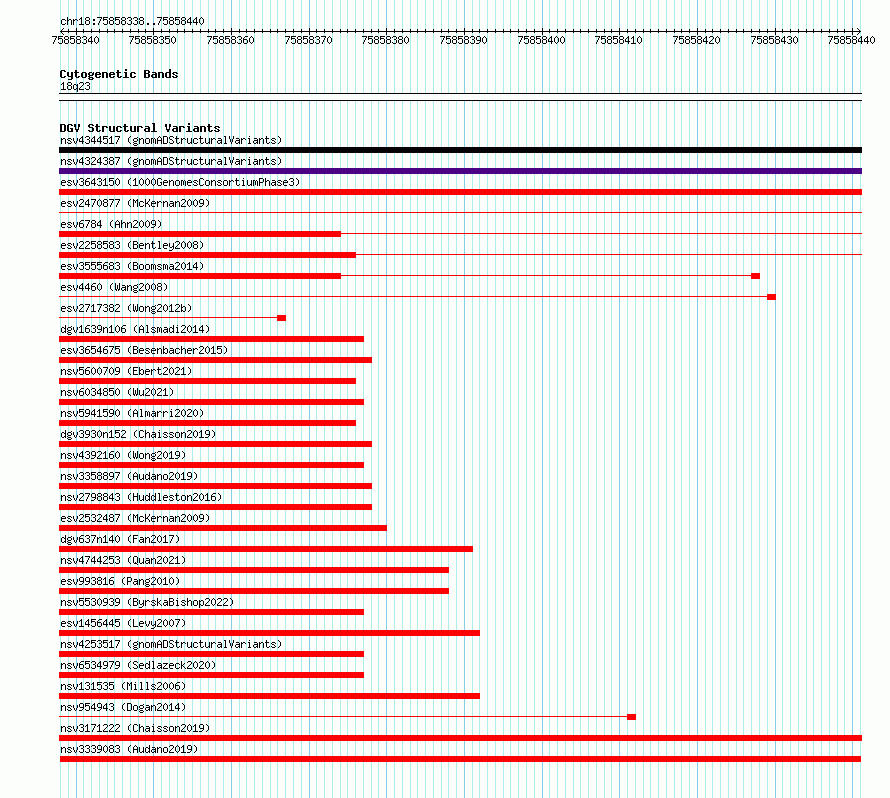Open esv2258583 Bentley2008 variant label
This screenshot has height=798, width=890.
click(132, 245)
